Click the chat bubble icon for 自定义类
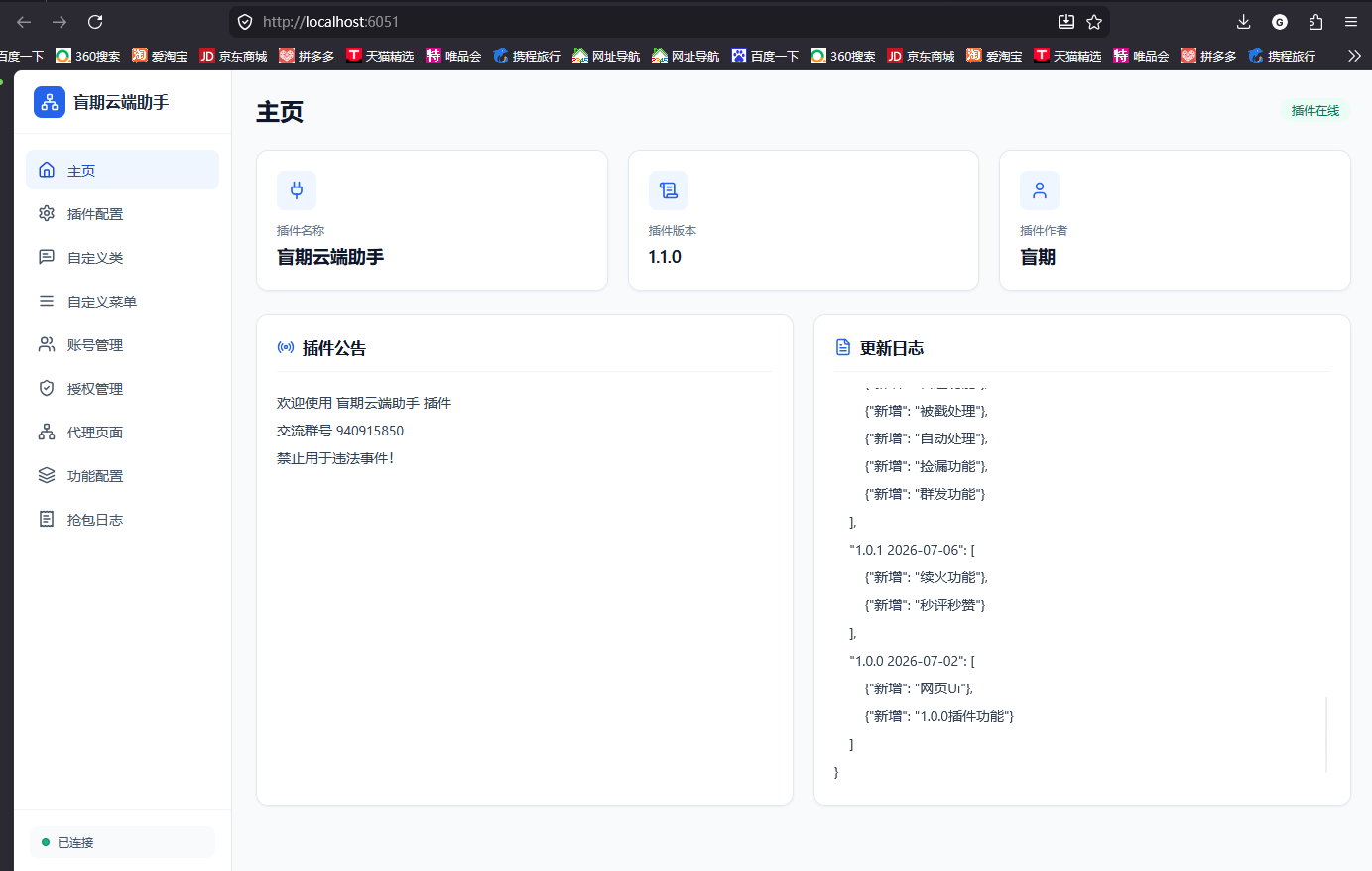The height and width of the screenshot is (871, 1372). [47, 257]
